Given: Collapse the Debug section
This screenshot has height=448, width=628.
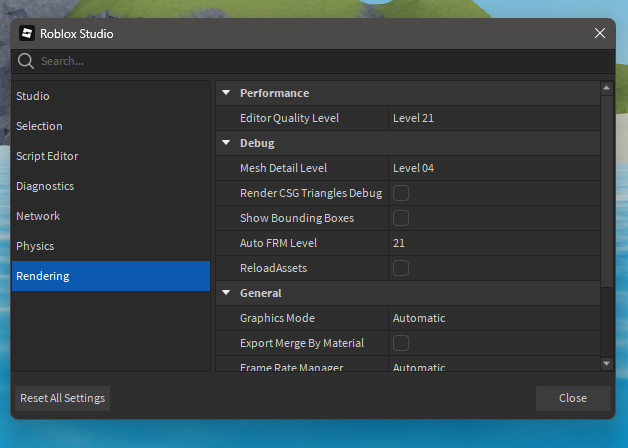Looking at the screenshot, I should click(226, 143).
